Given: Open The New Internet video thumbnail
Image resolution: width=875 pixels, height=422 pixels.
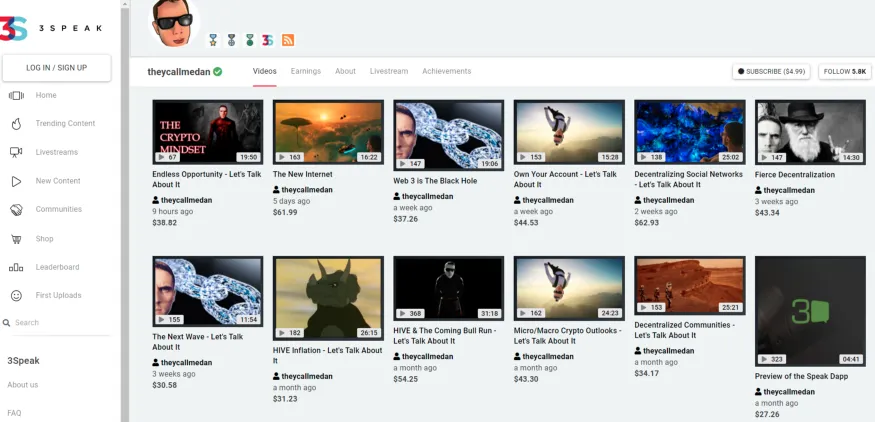Looking at the screenshot, I should pos(328,132).
